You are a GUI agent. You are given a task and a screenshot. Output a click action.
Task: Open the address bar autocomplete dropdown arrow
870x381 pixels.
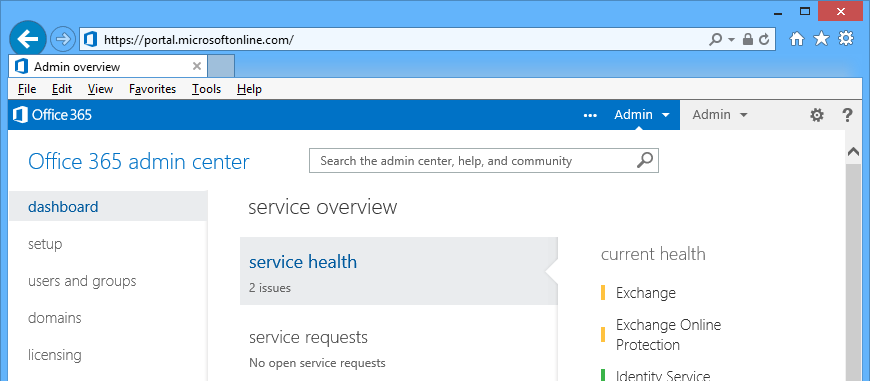[x=731, y=40]
